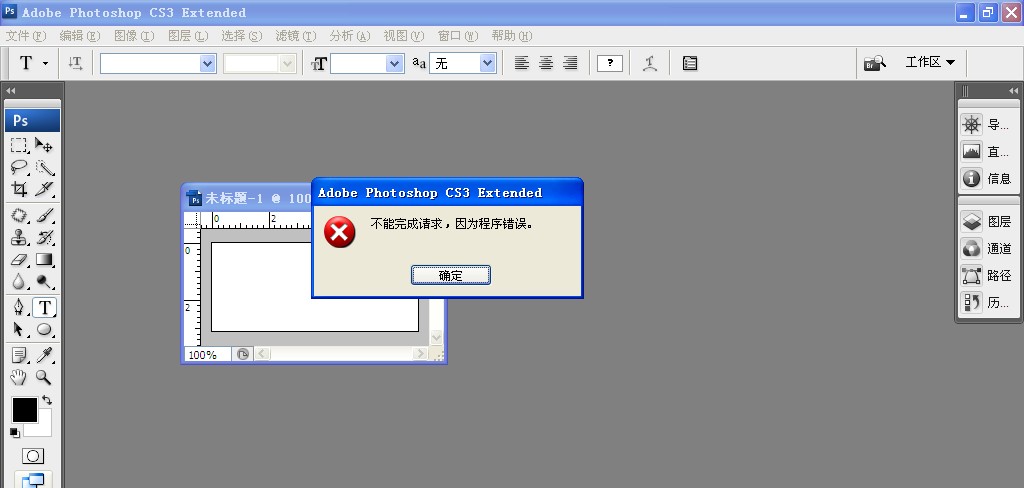
Task: Select the Brush tool
Action: 44,216
